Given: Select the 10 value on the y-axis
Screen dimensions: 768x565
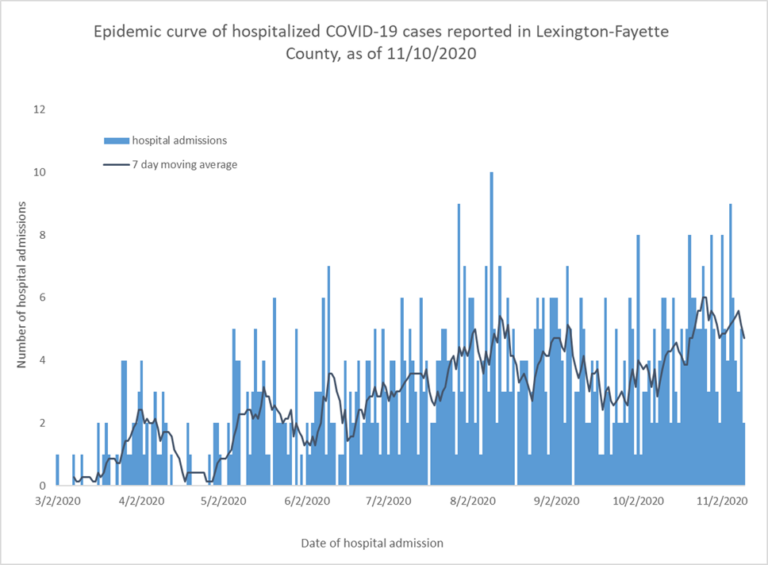Looking at the screenshot, I should pyautogui.click(x=39, y=173).
